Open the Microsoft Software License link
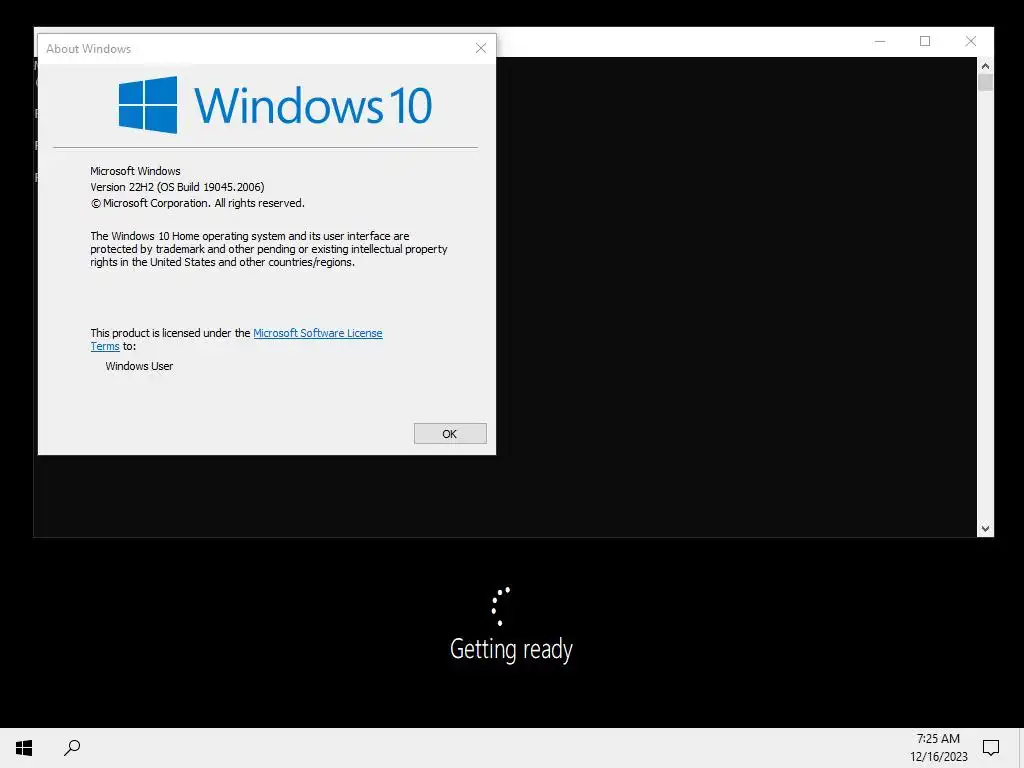The image size is (1024, 768). click(x=317, y=333)
